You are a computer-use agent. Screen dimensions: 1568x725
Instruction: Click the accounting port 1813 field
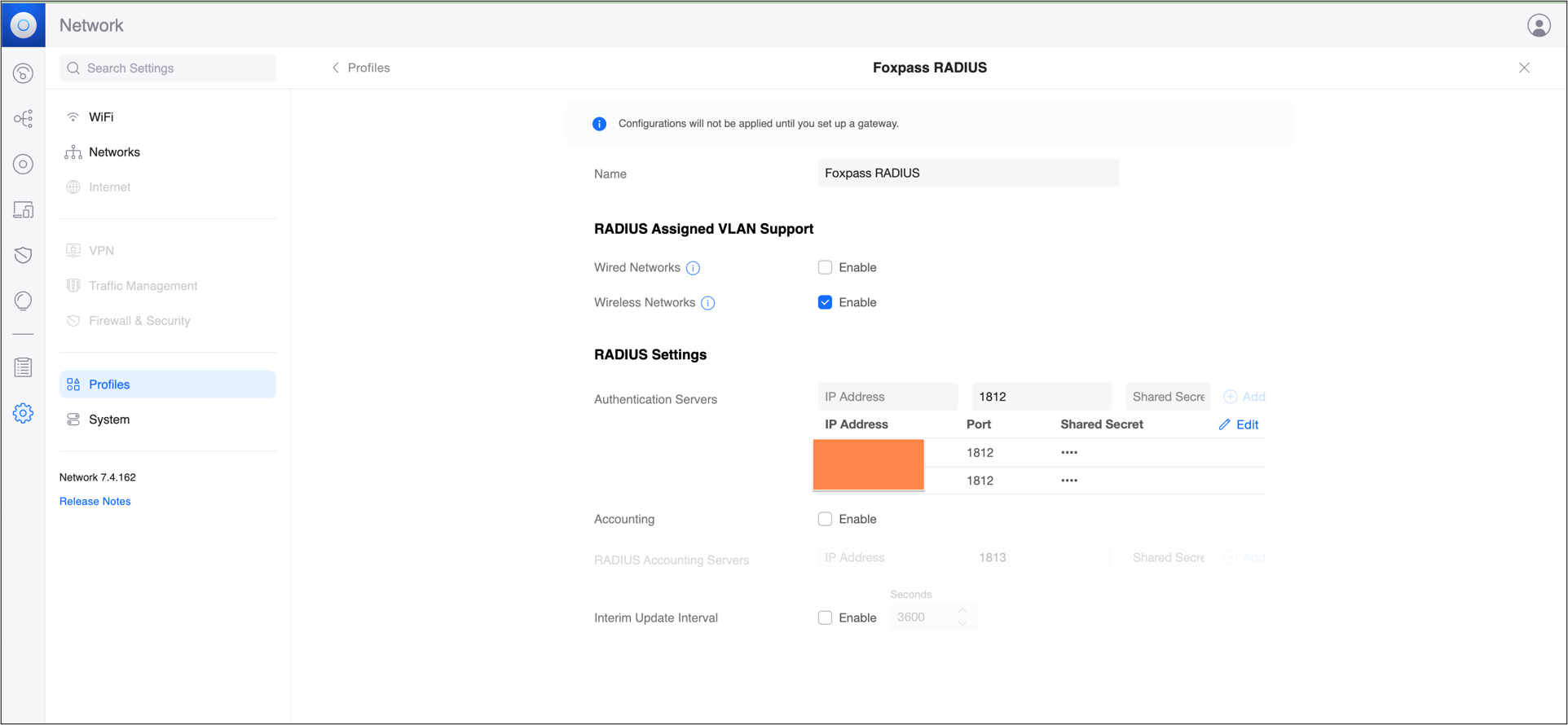tap(1042, 558)
